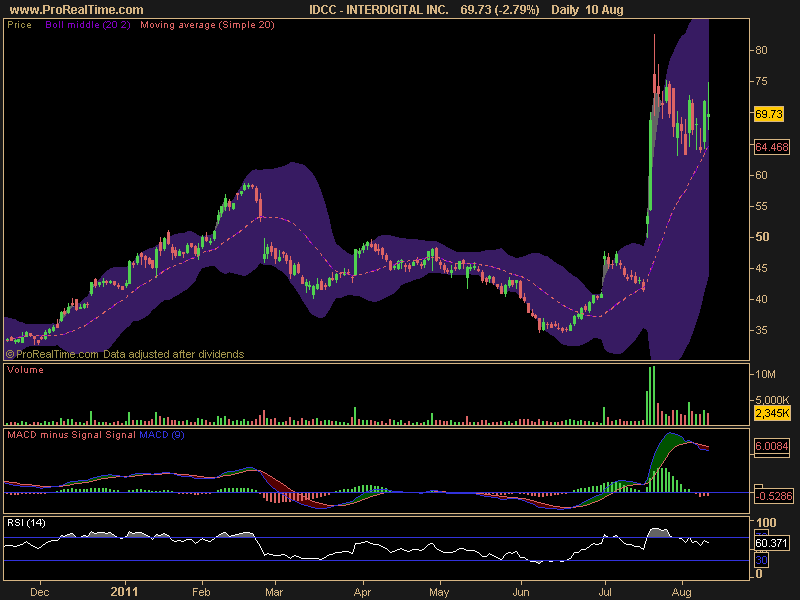Click the 60 price axis label
Screen dimensions: 800x600
point(761,175)
